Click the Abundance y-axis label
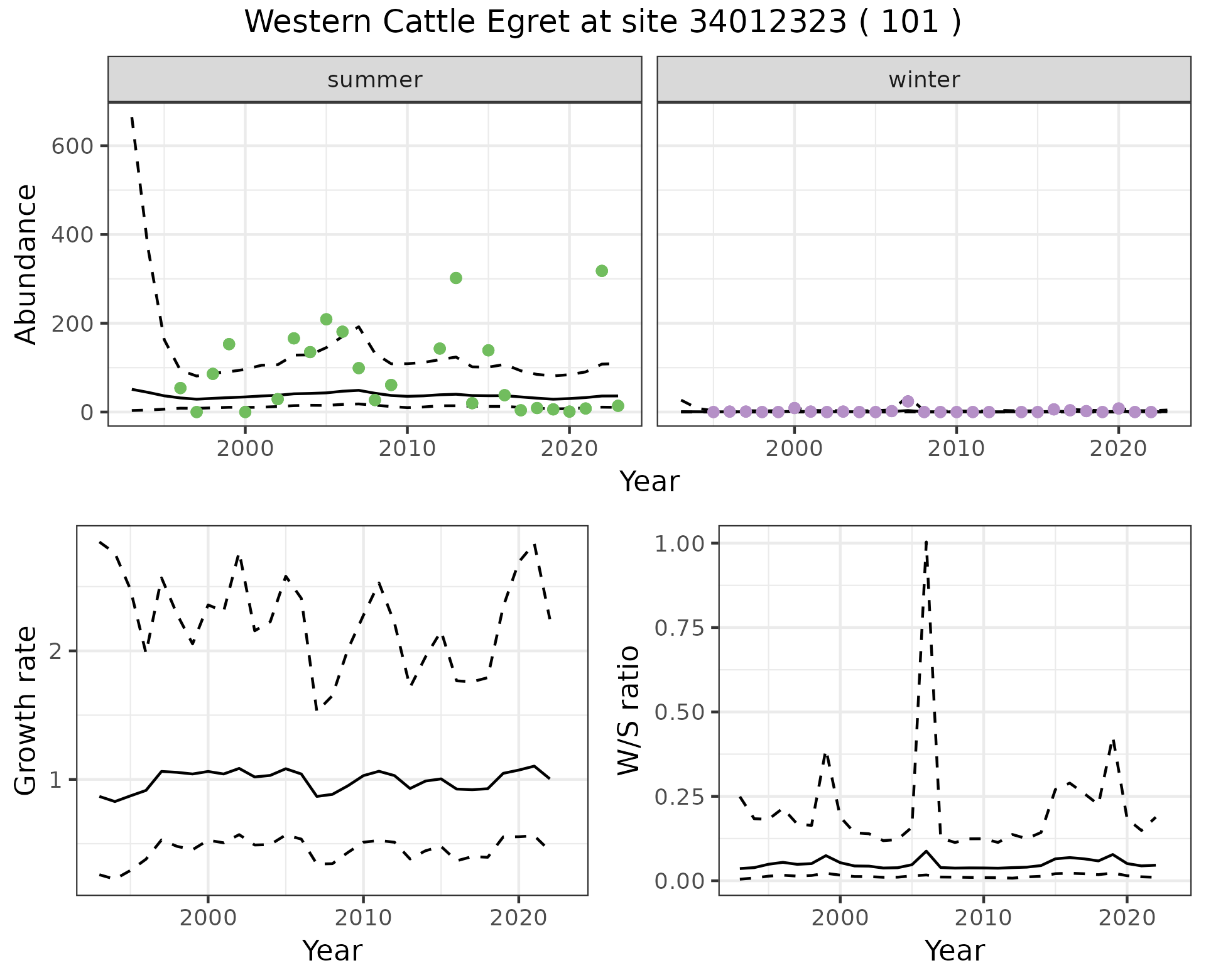The height and width of the screenshot is (980, 1206). coord(26,264)
